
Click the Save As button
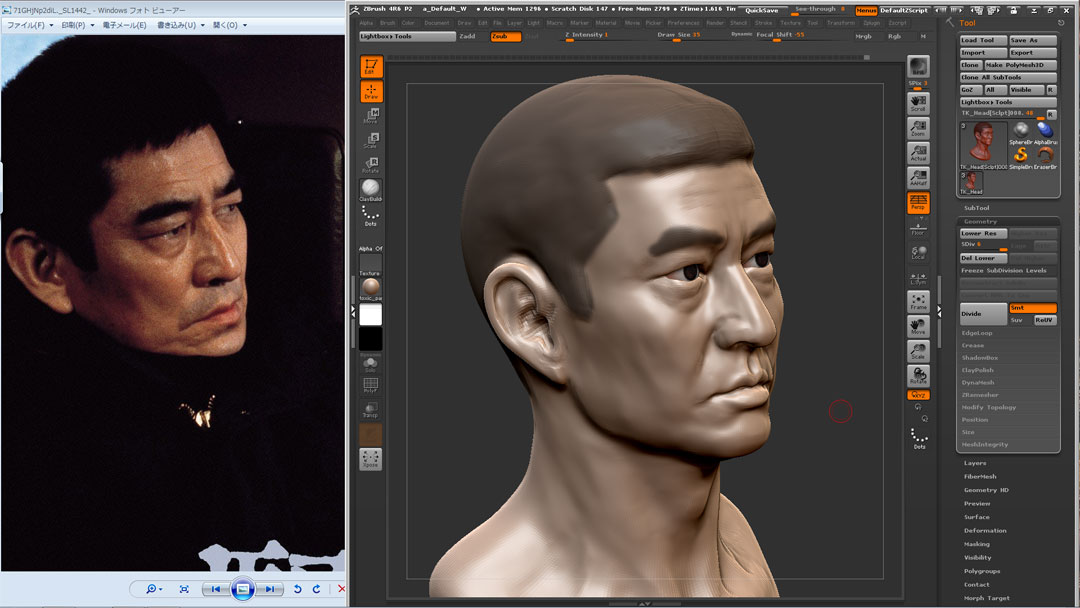(x=1032, y=41)
